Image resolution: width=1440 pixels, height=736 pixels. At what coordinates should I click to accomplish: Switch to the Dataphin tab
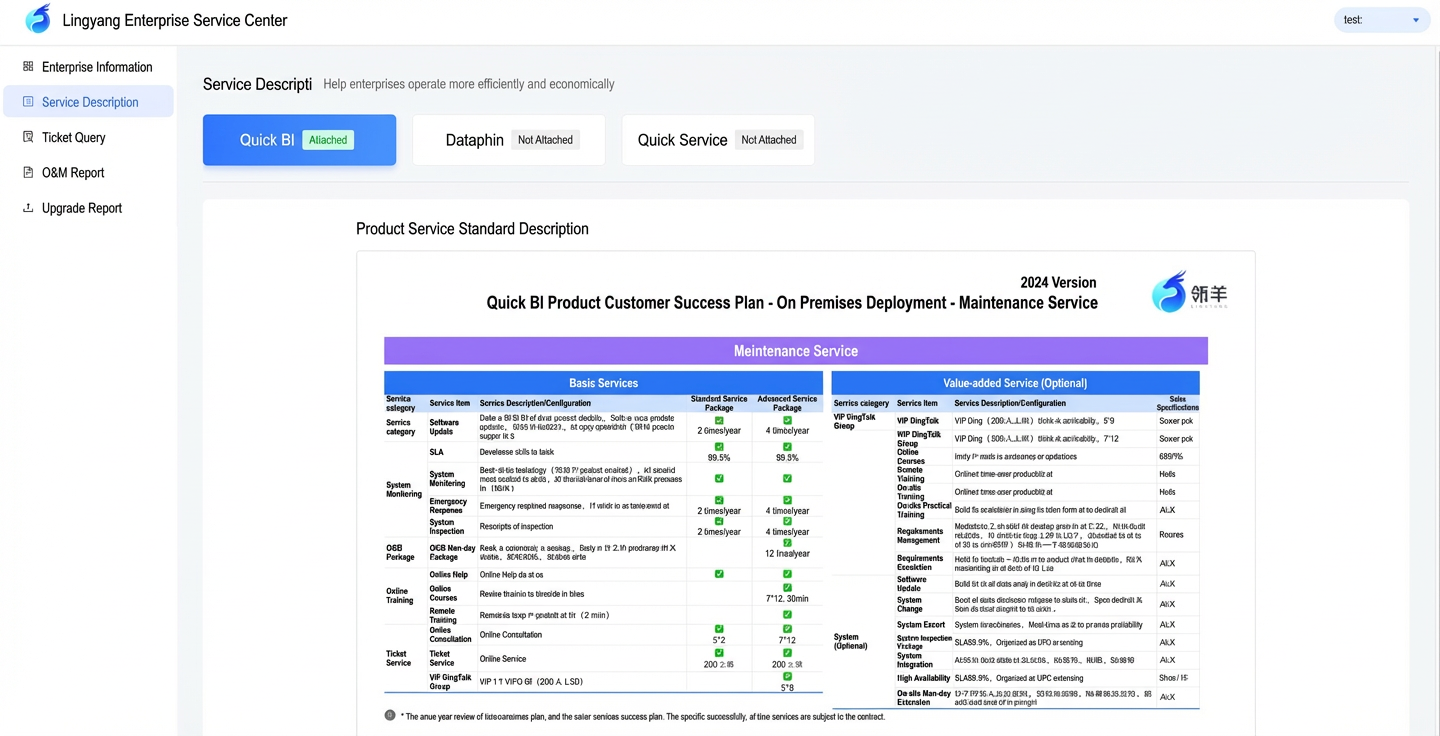[509, 140]
